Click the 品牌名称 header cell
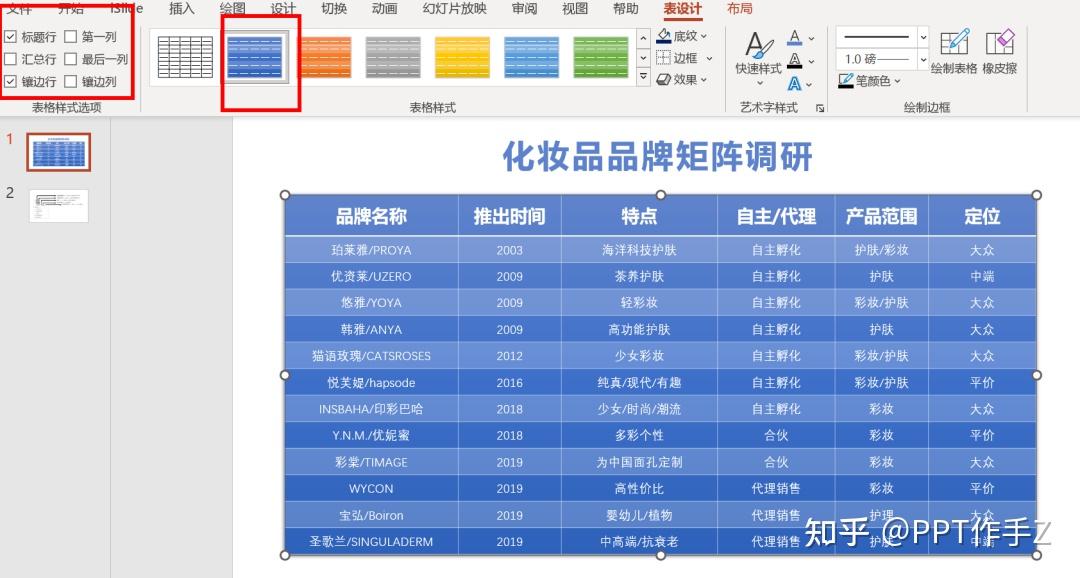1080x578 pixels. pos(371,216)
